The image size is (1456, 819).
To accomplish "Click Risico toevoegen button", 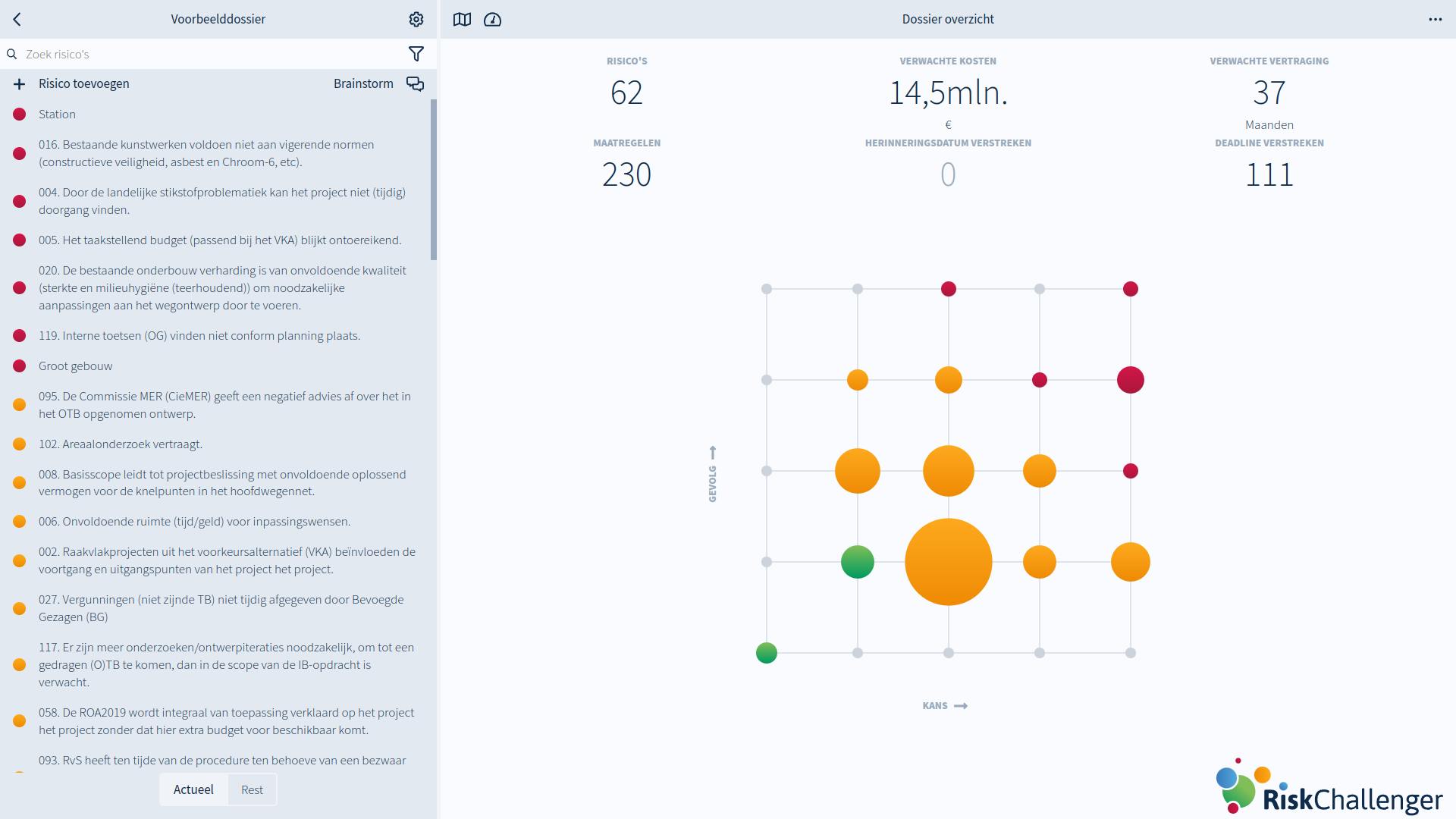I will click(83, 84).
